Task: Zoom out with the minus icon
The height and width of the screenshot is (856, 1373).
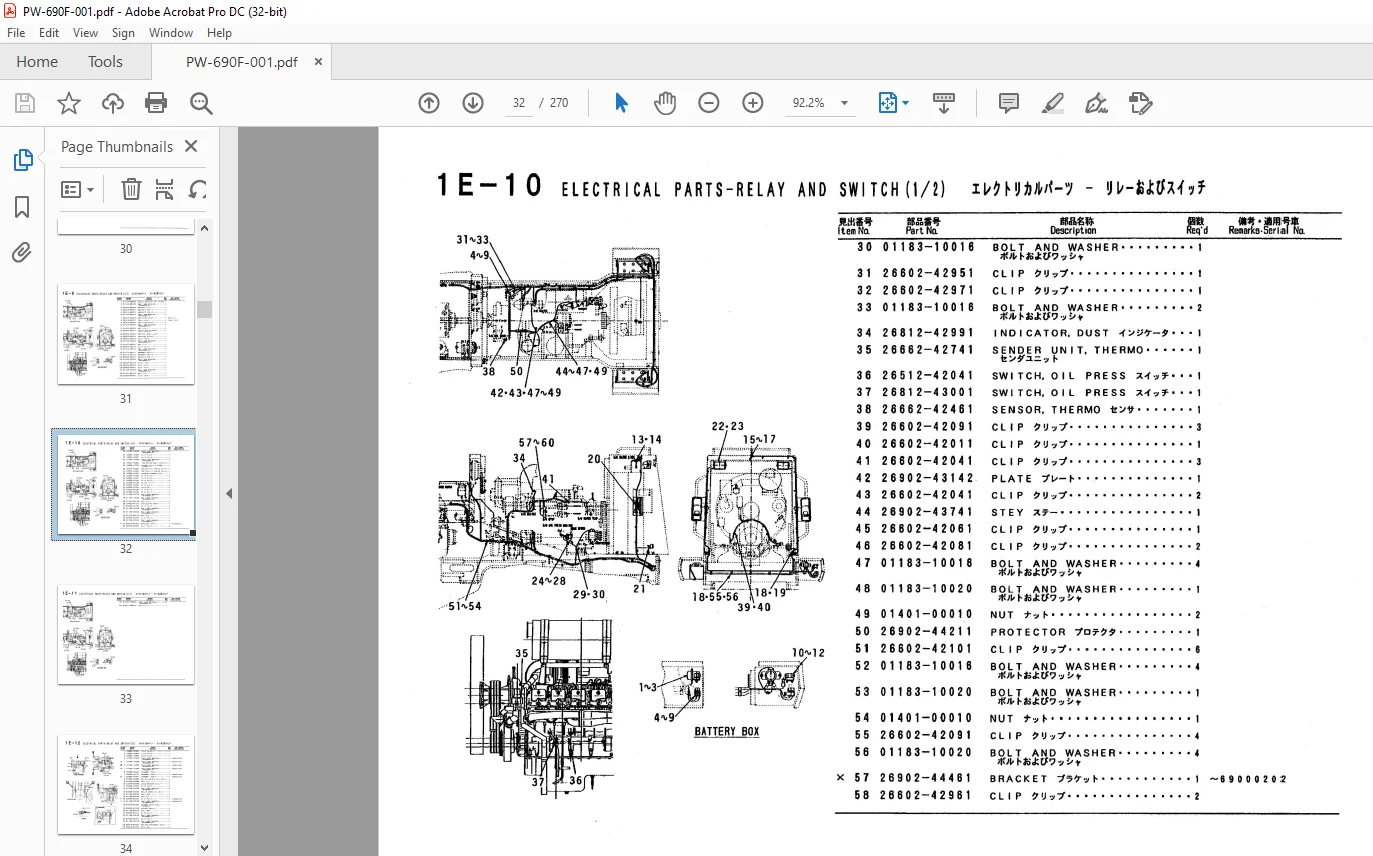Action: [709, 103]
